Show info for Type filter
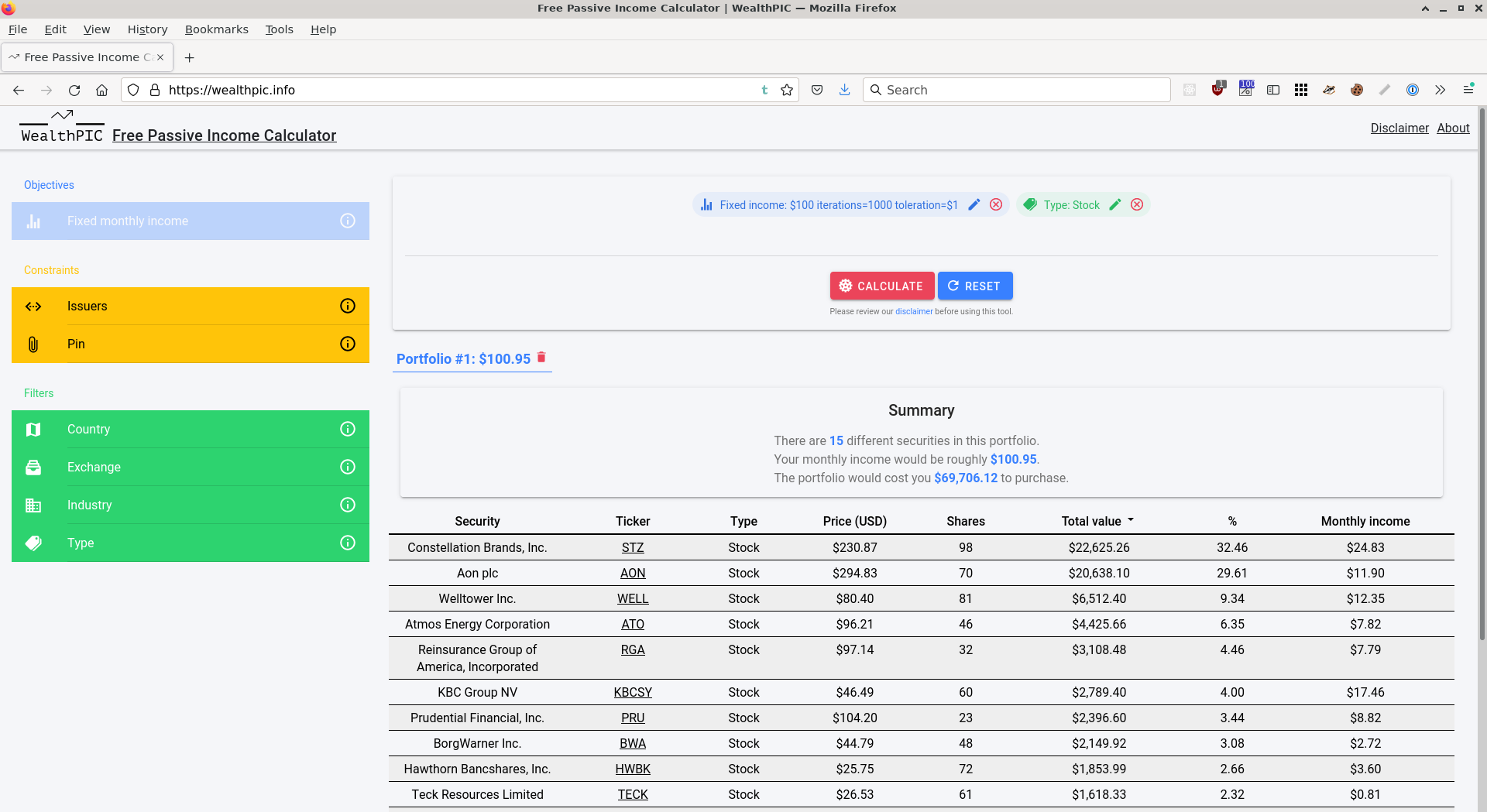The image size is (1487, 812). point(348,543)
